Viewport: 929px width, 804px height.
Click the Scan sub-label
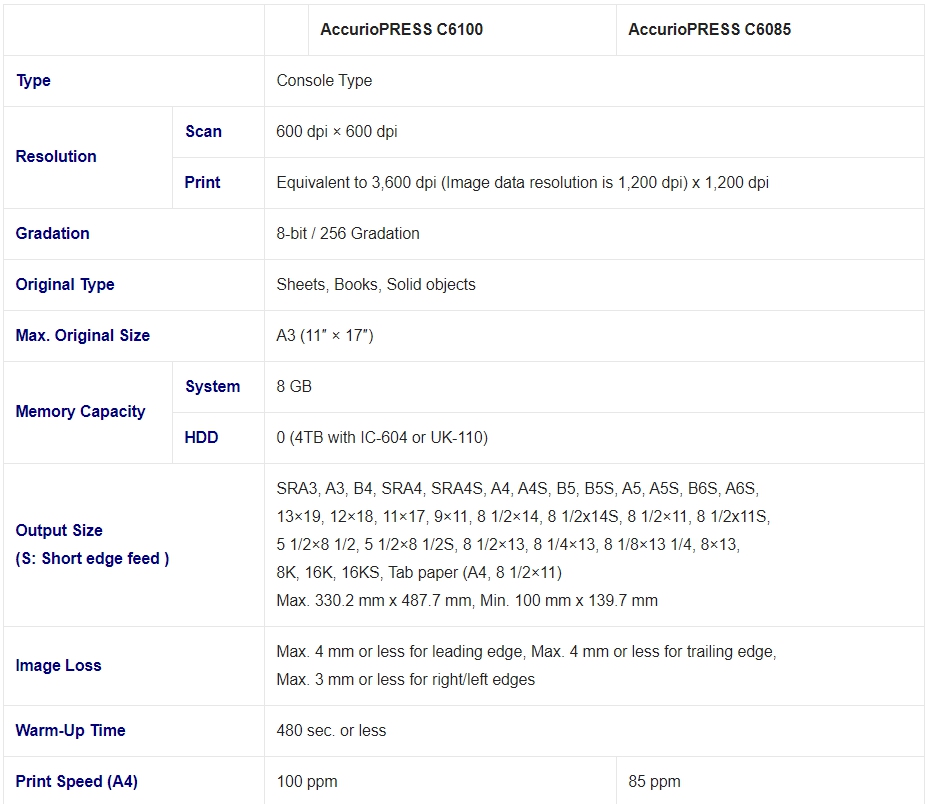[203, 132]
